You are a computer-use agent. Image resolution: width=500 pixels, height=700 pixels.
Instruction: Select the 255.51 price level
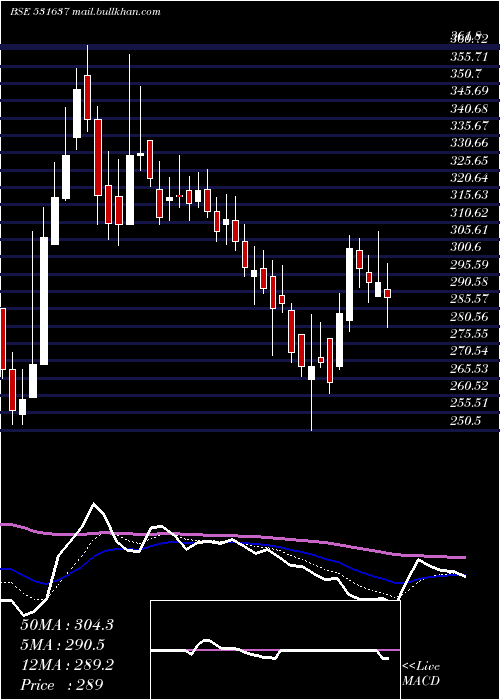[x=468, y=403]
